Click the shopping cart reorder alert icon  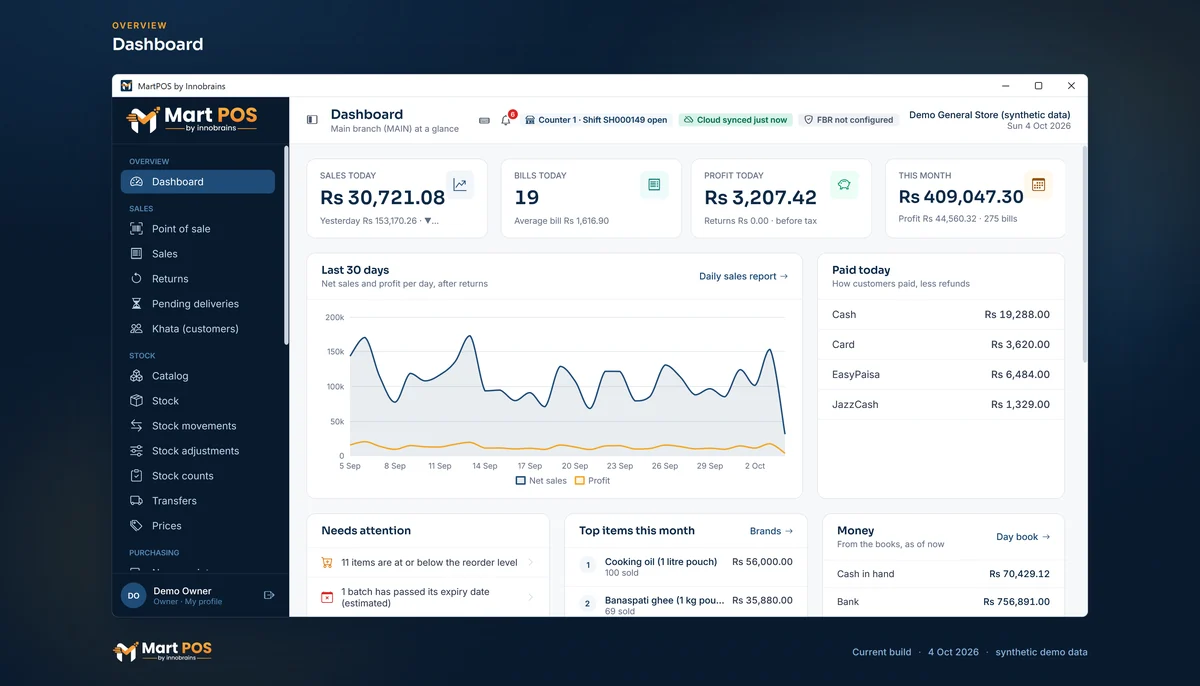327,563
